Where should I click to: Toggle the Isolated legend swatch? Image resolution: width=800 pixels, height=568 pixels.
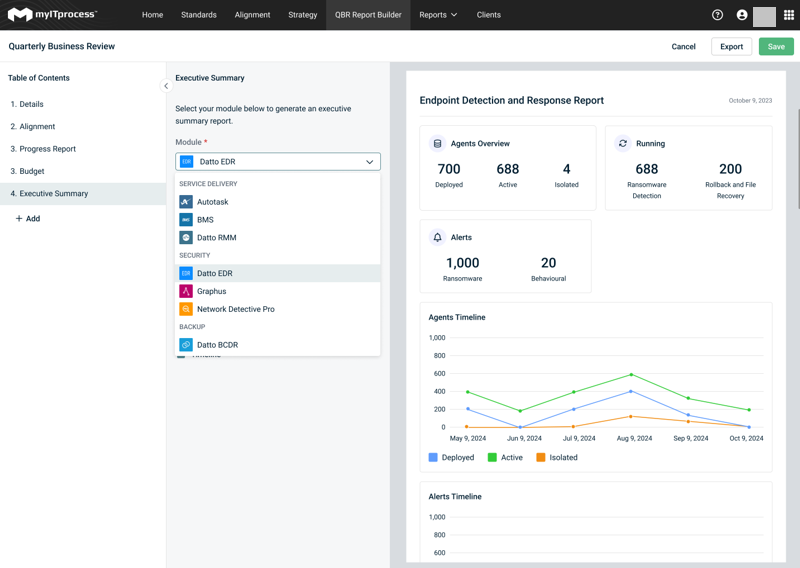point(541,457)
